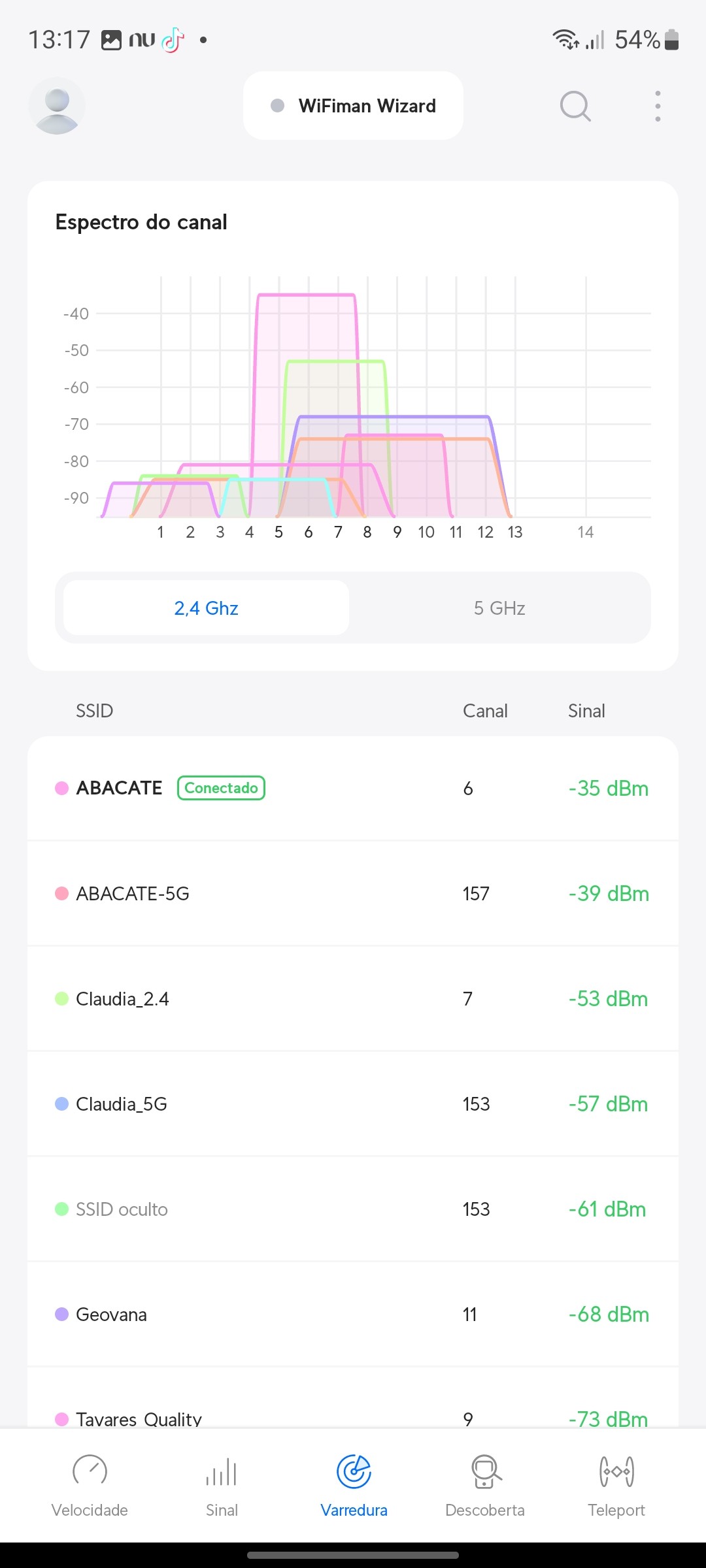Open the Descoberta discovery icon

tap(485, 1472)
